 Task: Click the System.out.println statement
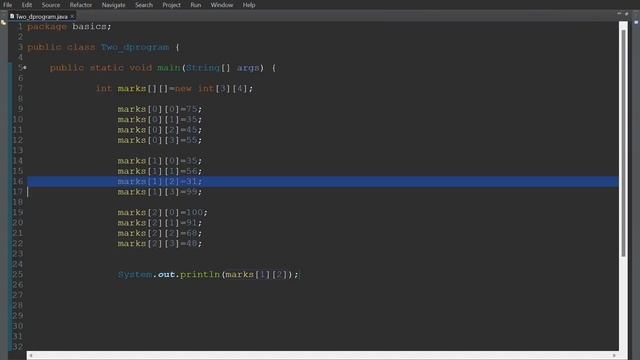pyautogui.click(x=208, y=275)
